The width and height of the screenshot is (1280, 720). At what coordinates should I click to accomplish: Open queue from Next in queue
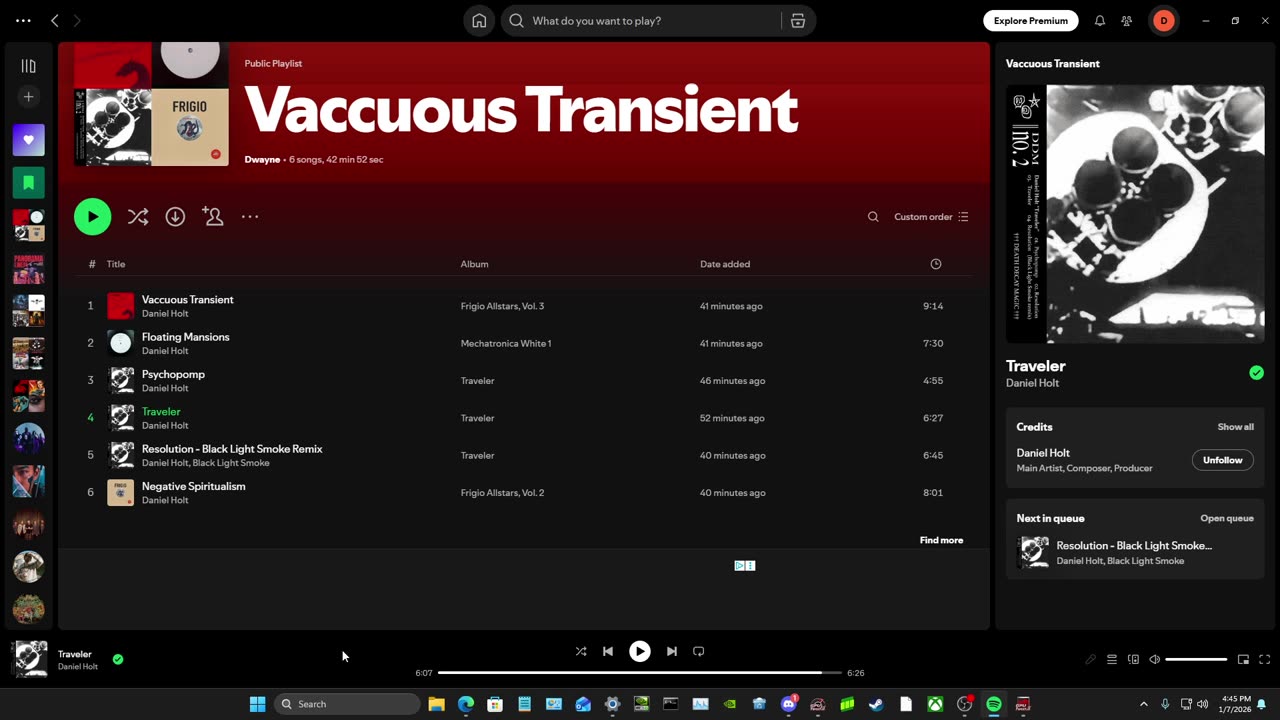pos(1227,519)
